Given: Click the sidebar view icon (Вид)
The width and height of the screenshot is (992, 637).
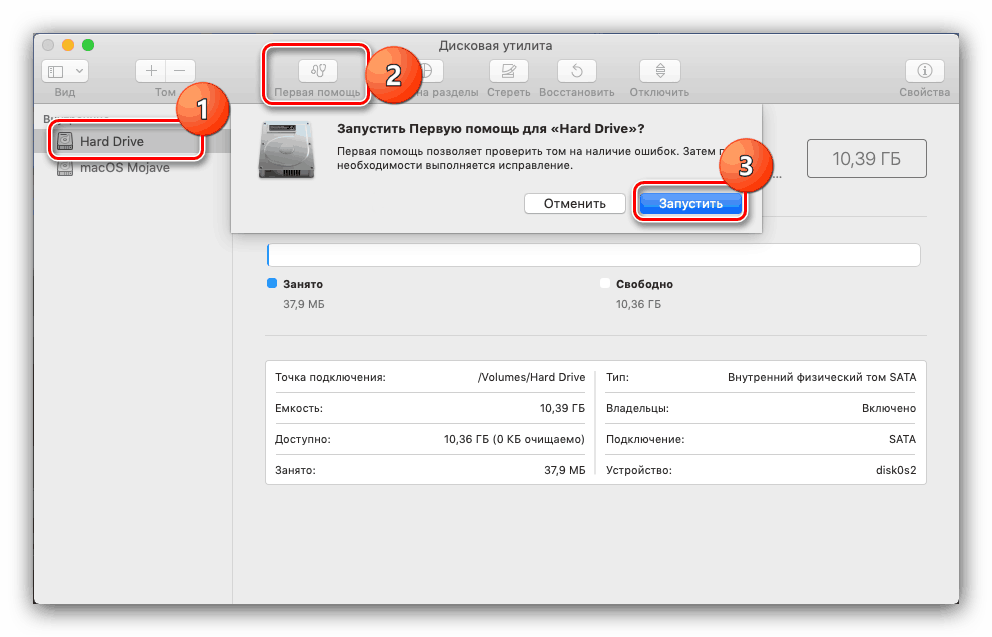Looking at the screenshot, I should (56, 71).
